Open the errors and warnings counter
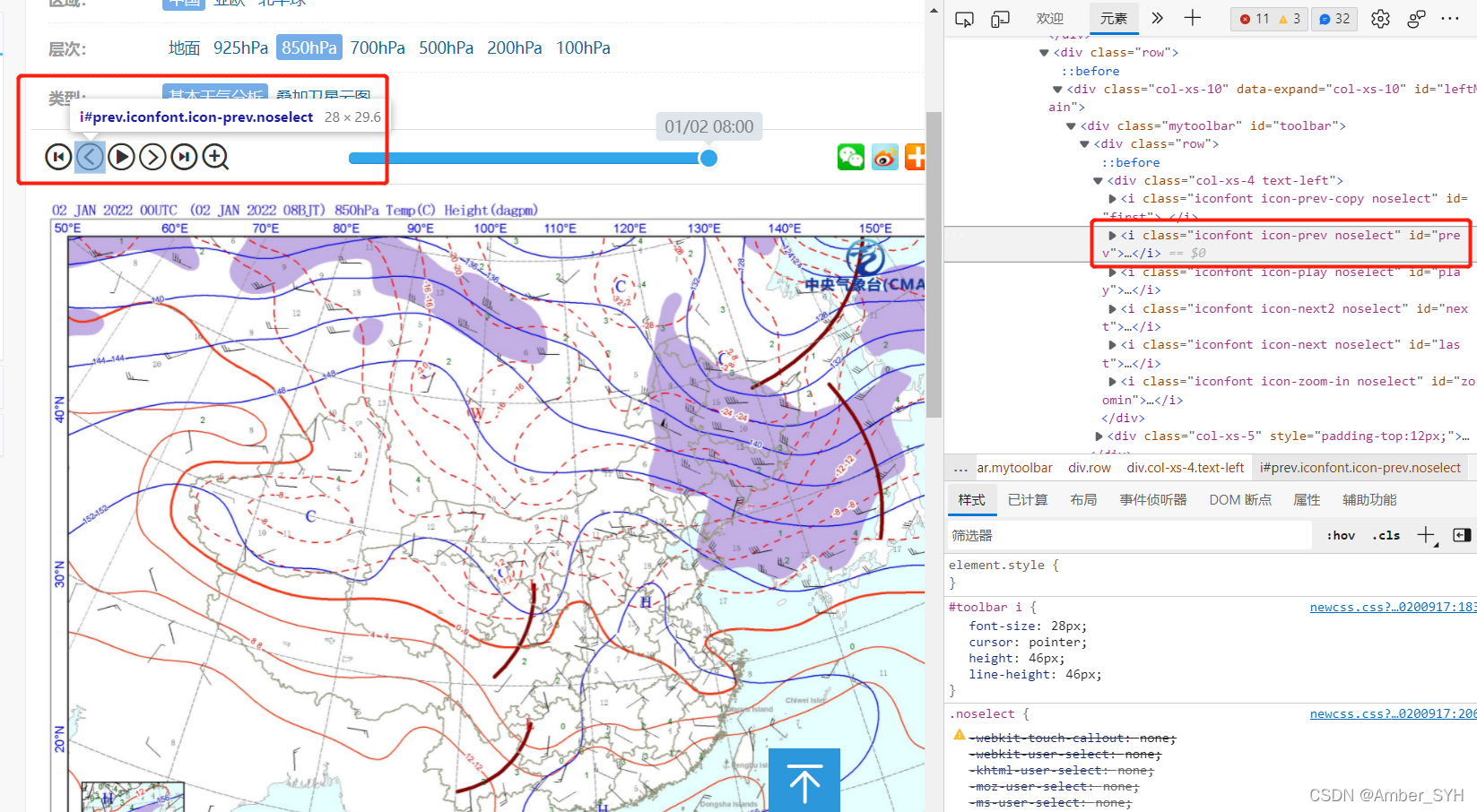1477x812 pixels. click(1269, 19)
